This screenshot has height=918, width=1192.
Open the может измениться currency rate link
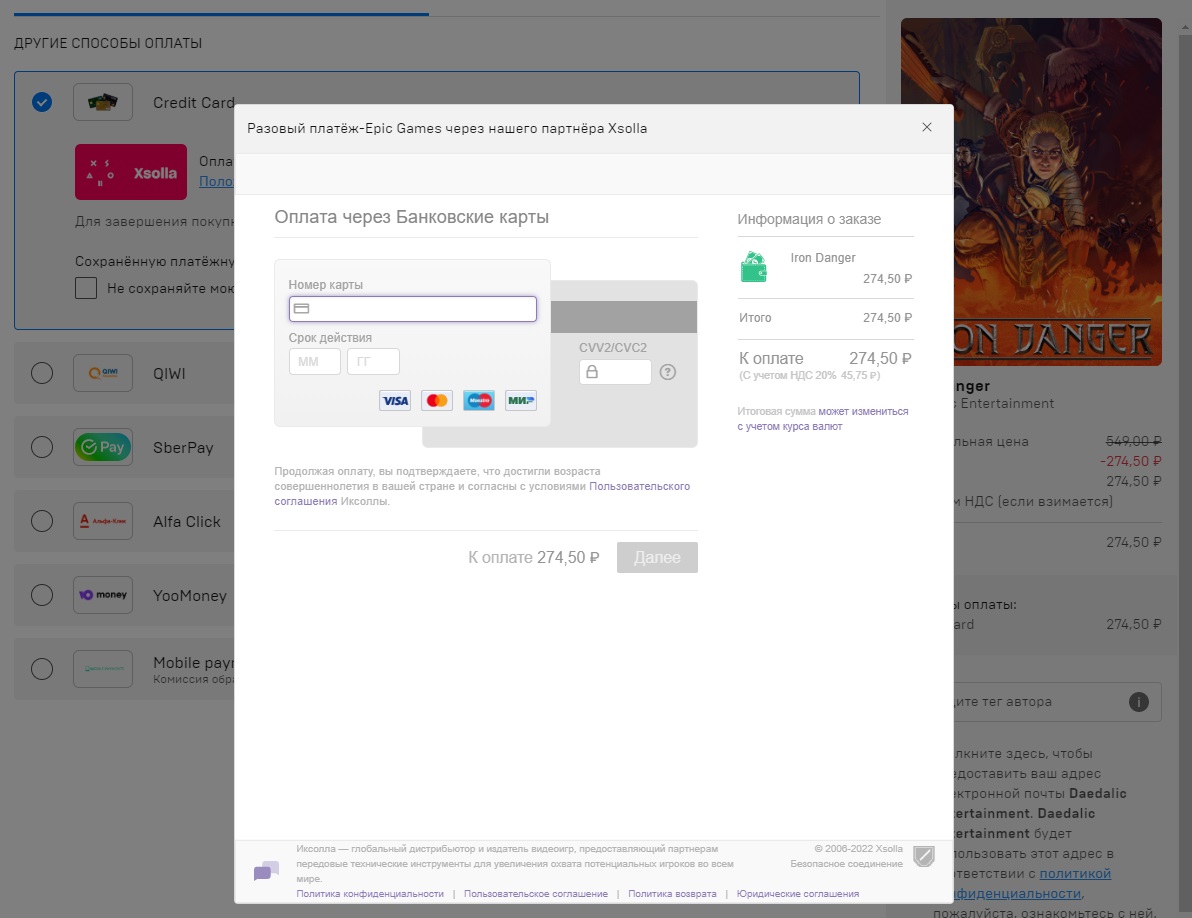coord(863,411)
